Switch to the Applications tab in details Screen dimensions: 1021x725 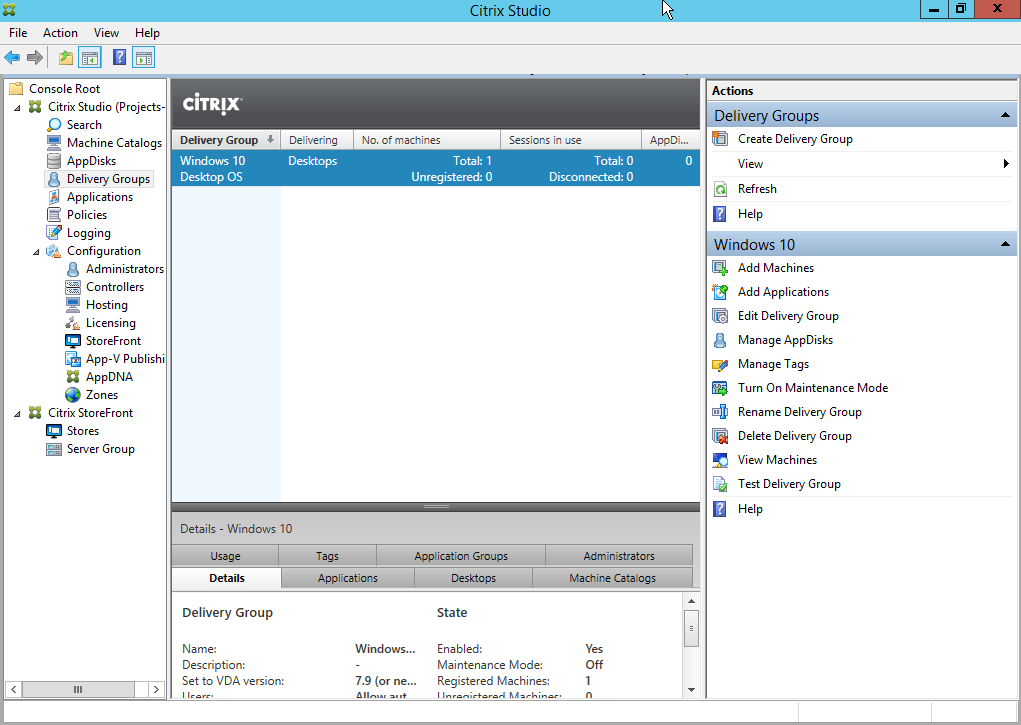pyautogui.click(x=348, y=578)
